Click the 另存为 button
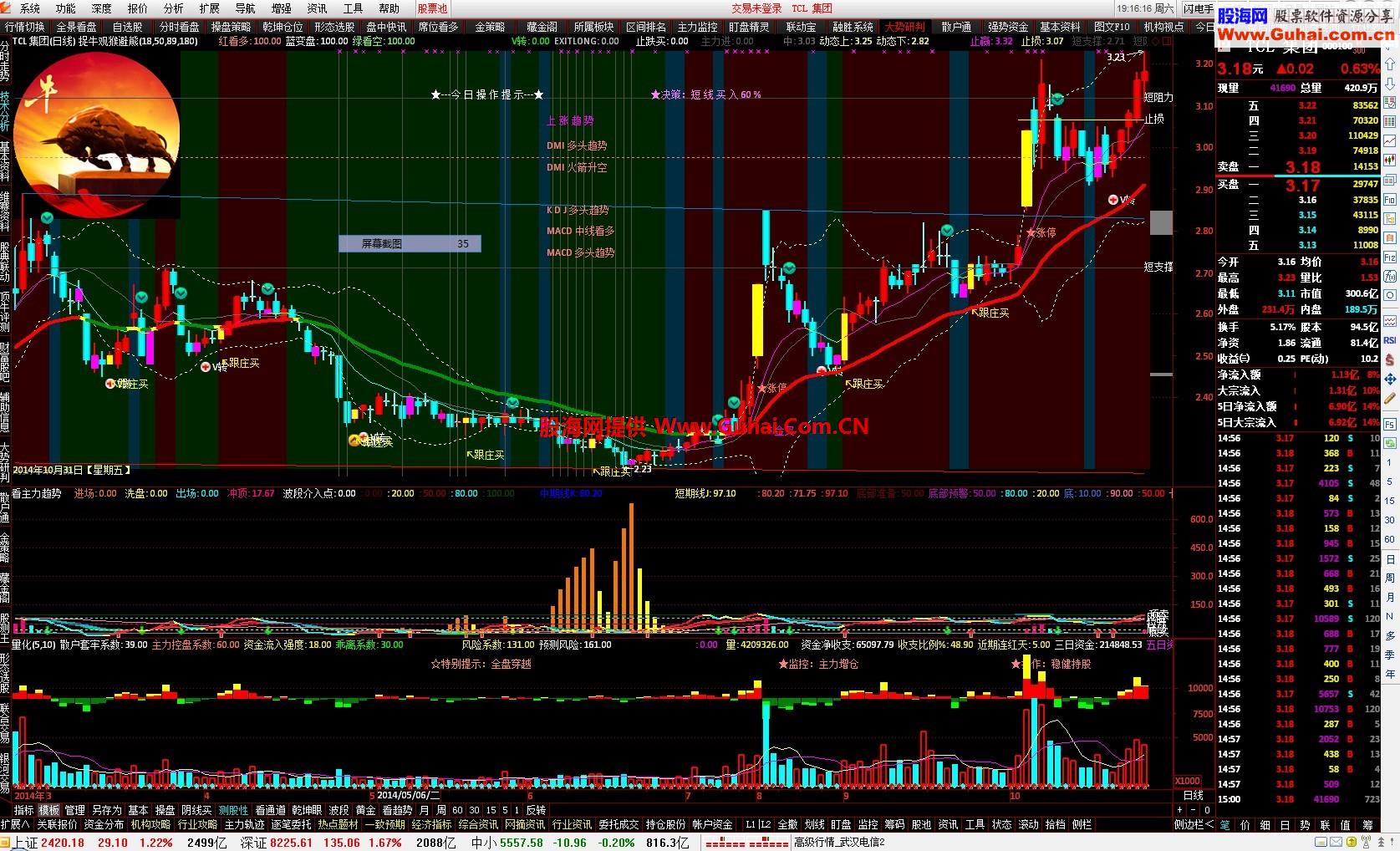 106,810
